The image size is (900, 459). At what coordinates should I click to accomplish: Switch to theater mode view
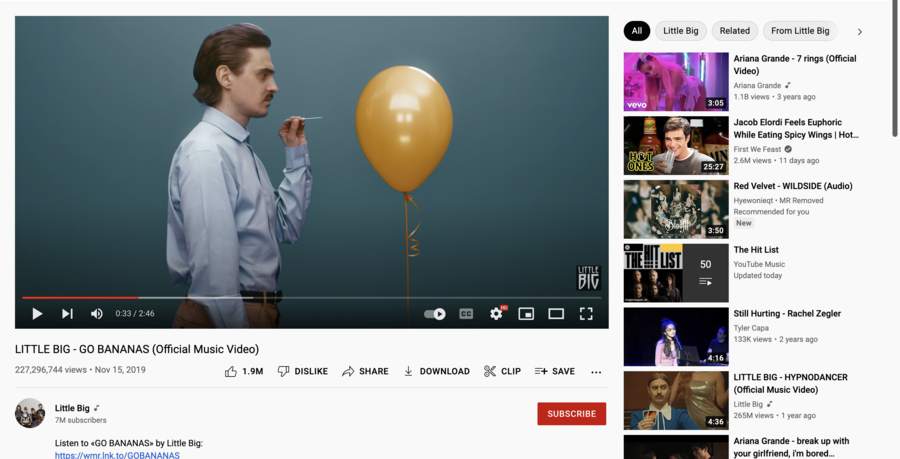[556, 314]
